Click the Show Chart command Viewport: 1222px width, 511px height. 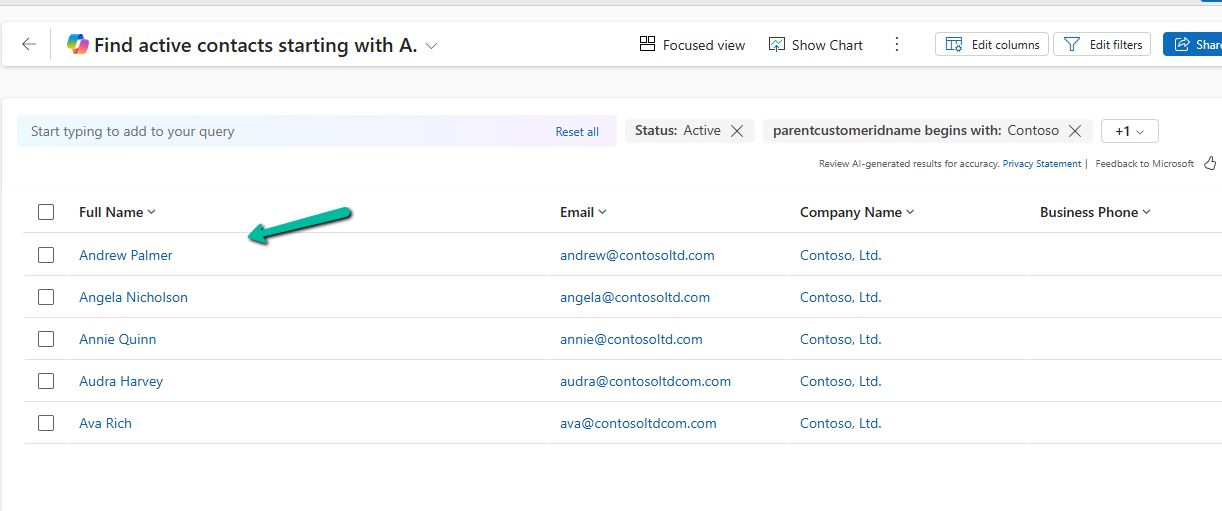click(815, 45)
